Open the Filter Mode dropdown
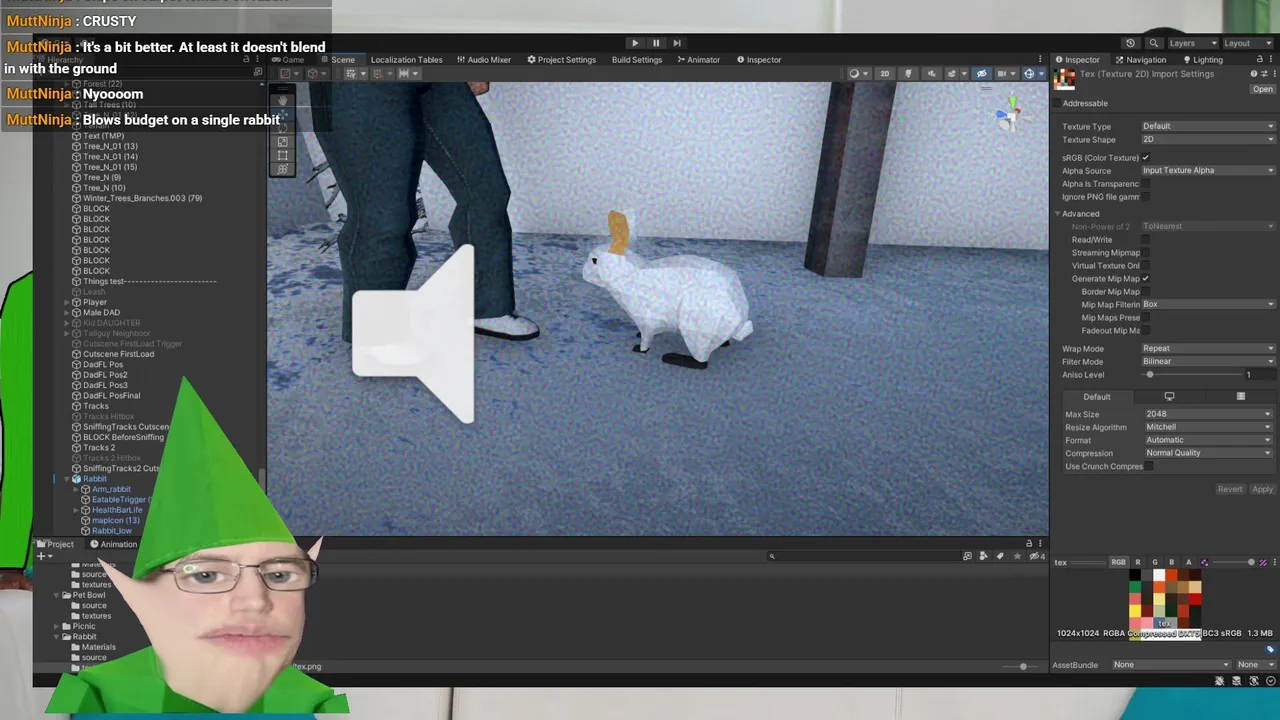Viewport: 1280px width, 720px height. [x=1208, y=361]
